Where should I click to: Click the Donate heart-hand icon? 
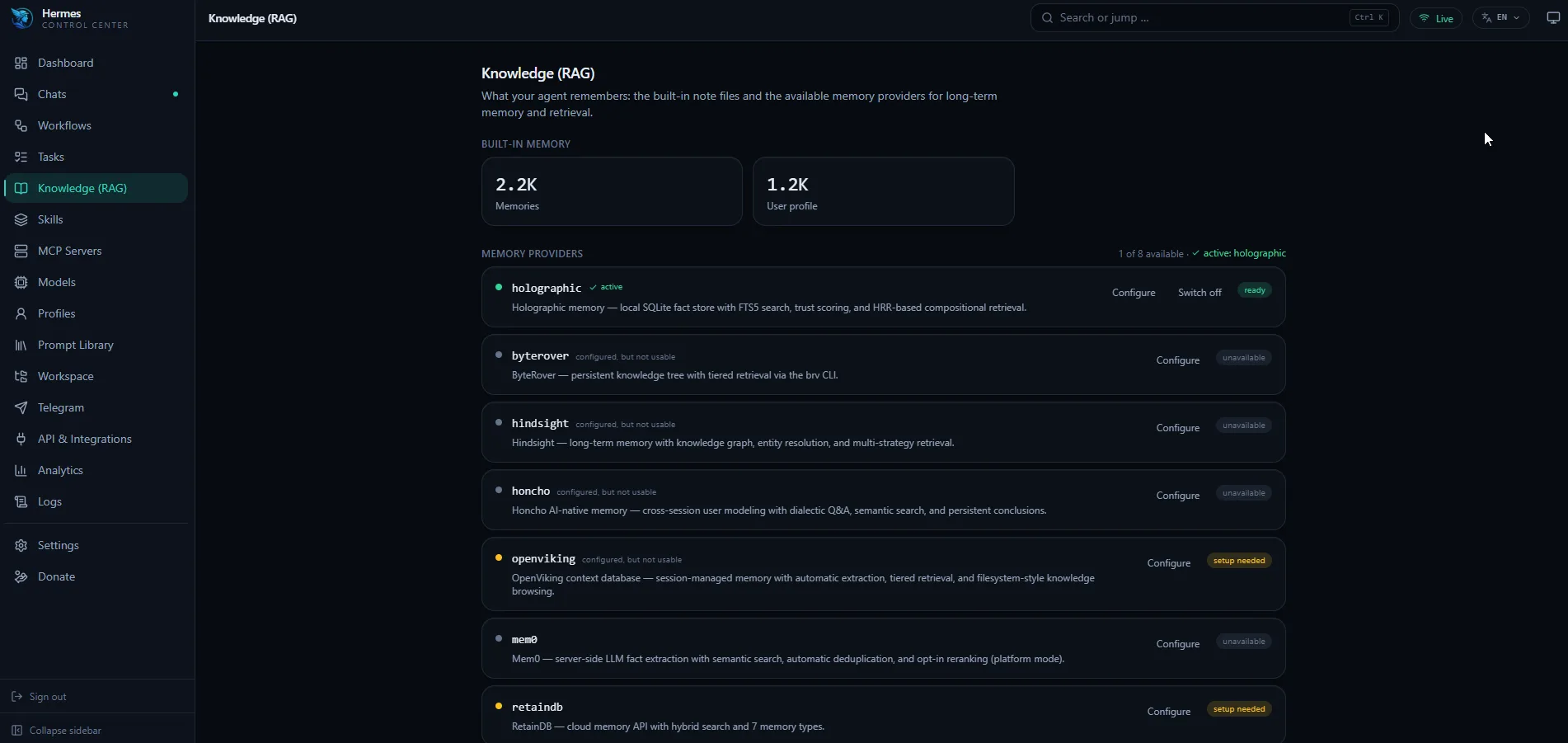[21, 576]
